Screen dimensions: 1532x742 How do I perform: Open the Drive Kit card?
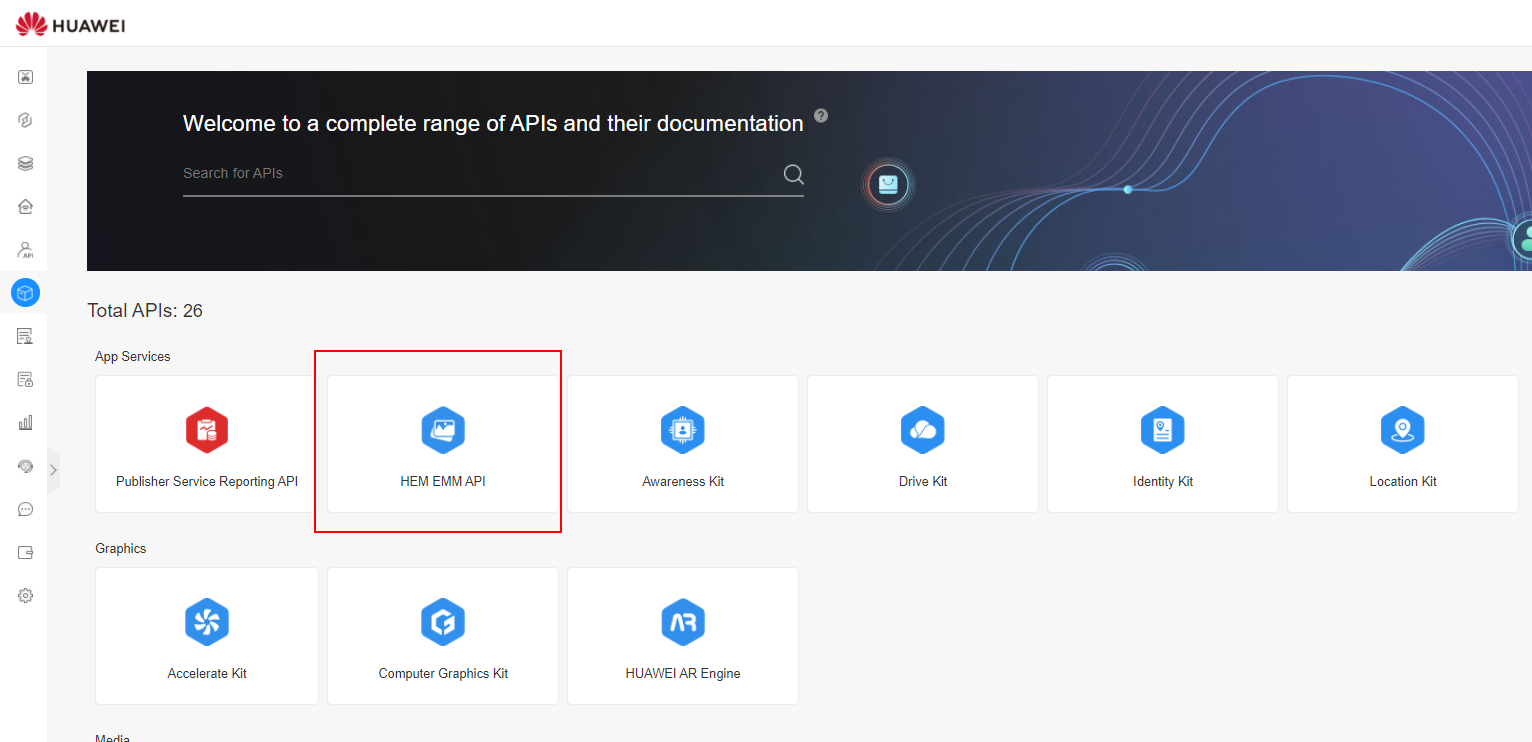923,444
